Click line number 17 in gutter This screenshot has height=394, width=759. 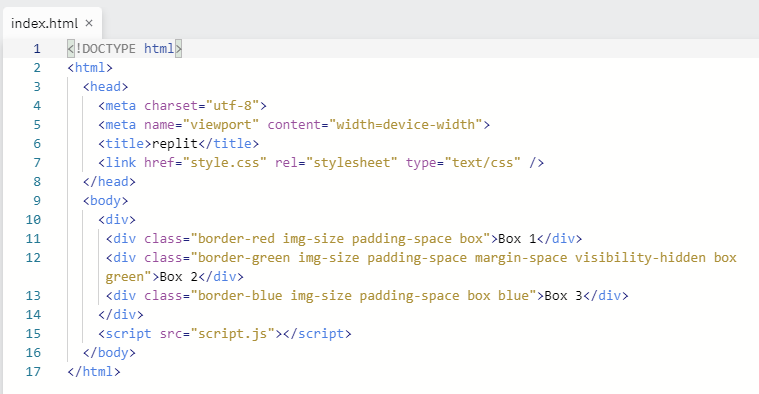pyautogui.click(x=33, y=372)
